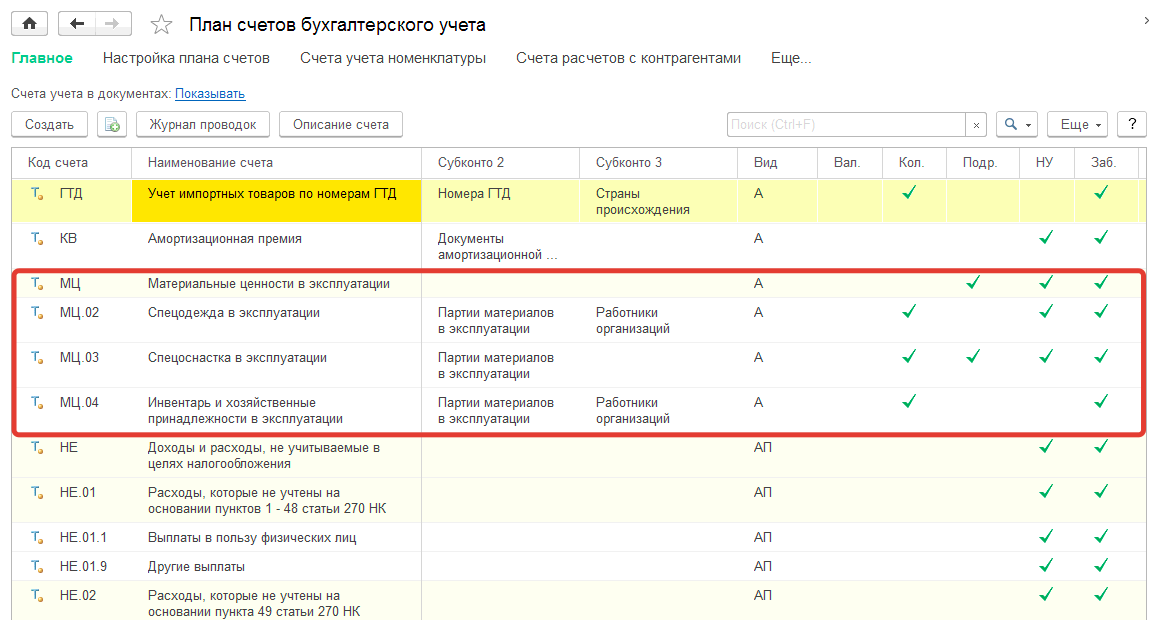
Task: Open Еще... in the navigation tabs
Action: pos(791,58)
